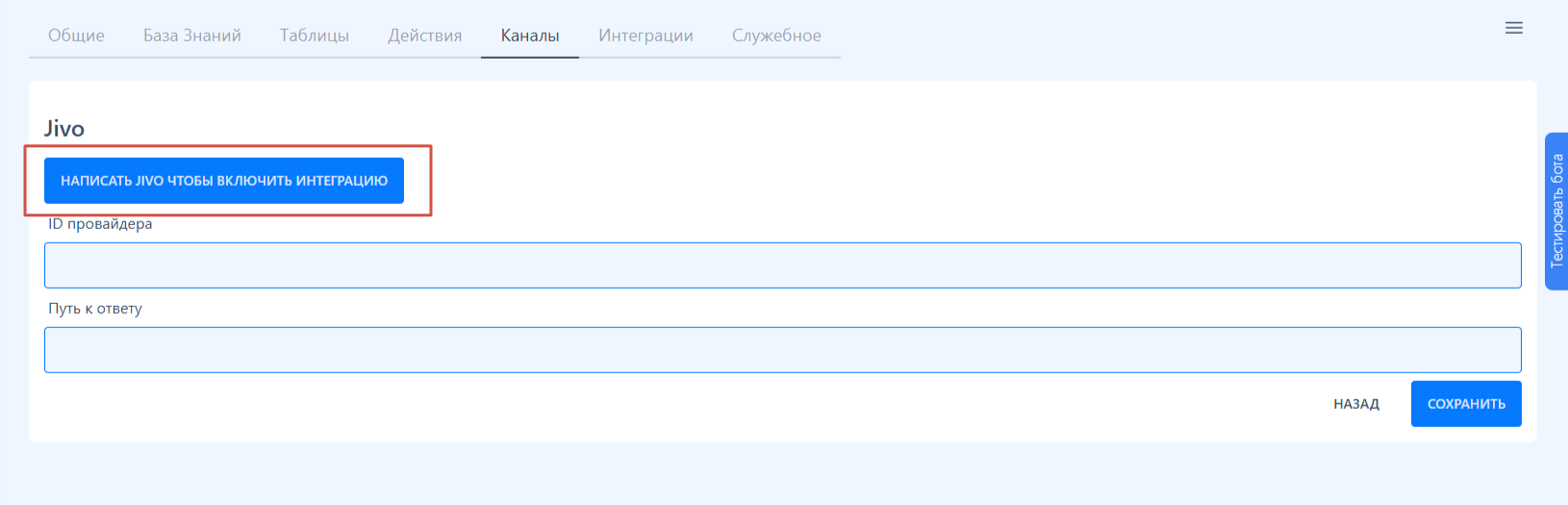The height and width of the screenshot is (505, 1568).
Task: Save settings with СОХРАНИТЬ button
Action: pyautogui.click(x=1466, y=404)
